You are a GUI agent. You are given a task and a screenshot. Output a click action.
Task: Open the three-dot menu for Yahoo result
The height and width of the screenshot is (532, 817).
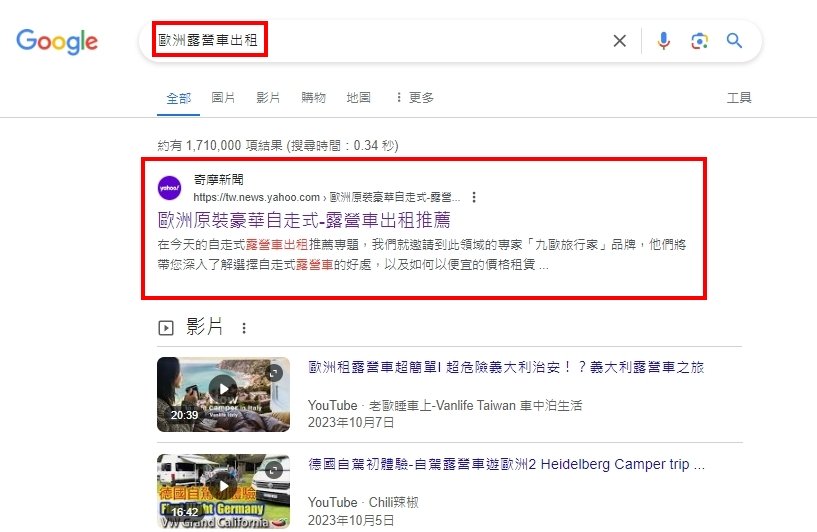pyautogui.click(x=474, y=197)
